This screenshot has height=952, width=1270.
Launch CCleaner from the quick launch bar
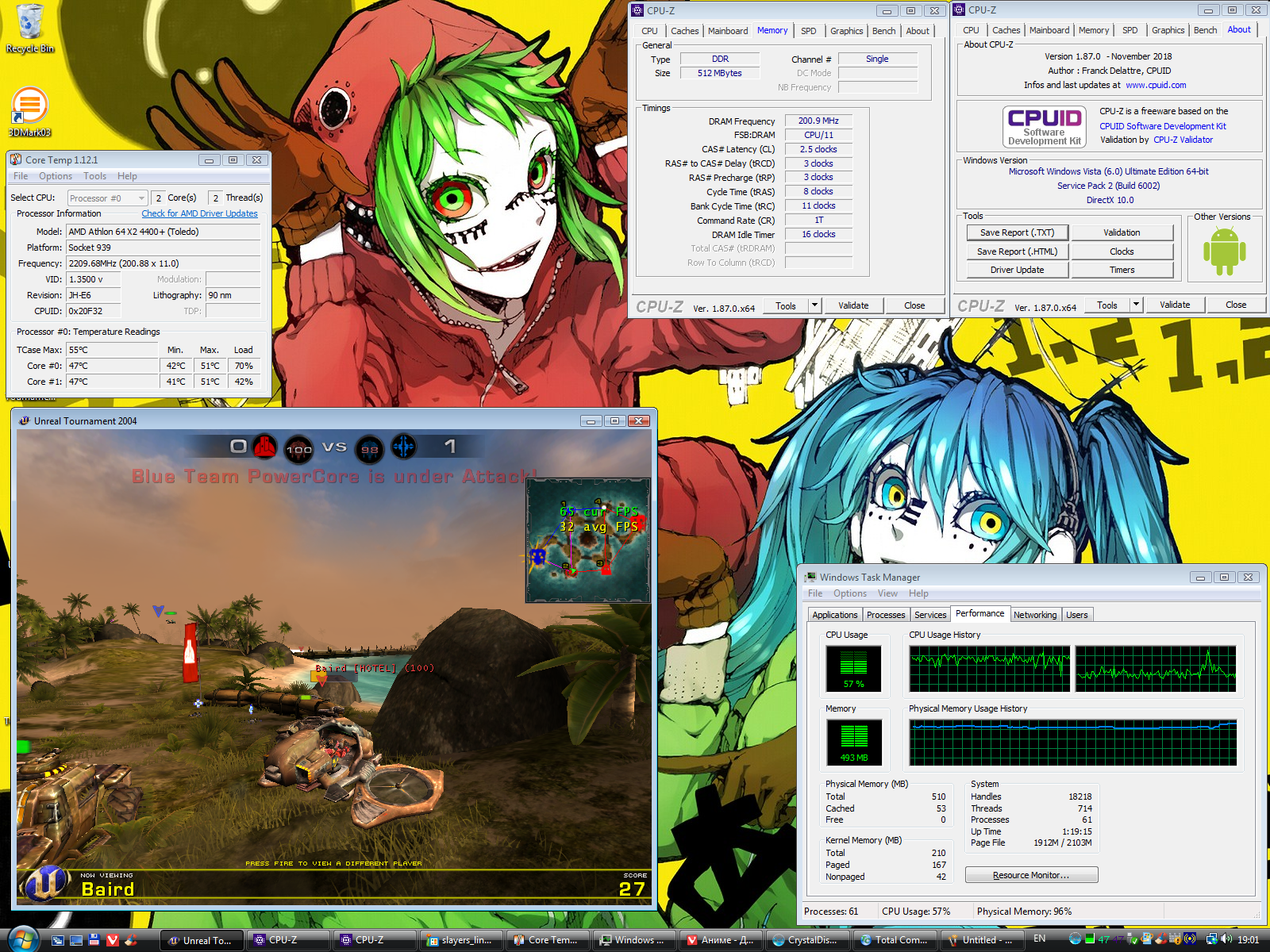coord(131,940)
